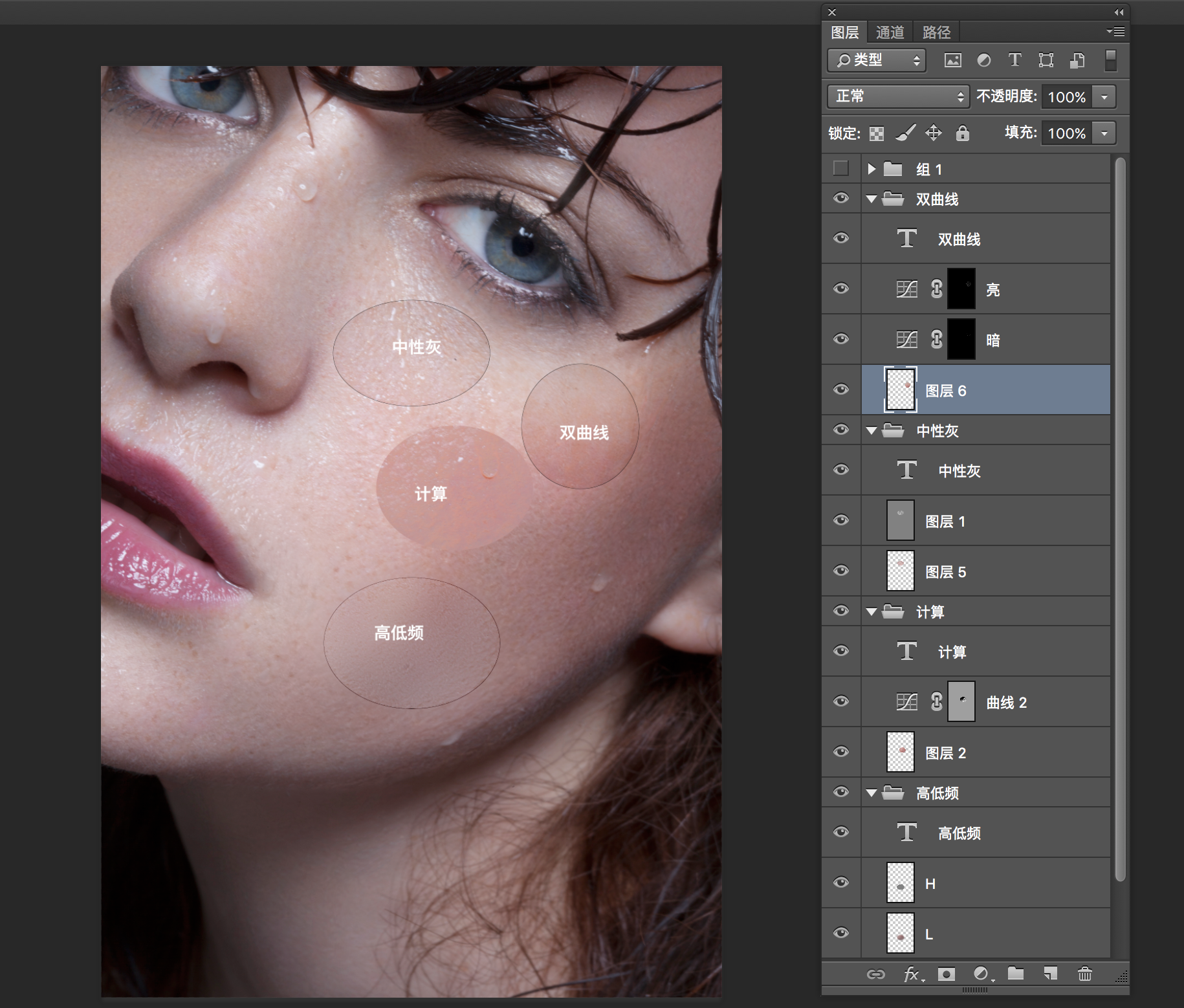Image resolution: width=1184 pixels, height=1008 pixels.
Task: Click the gray mask thumbnail of 曲线 2
Action: coord(961,701)
